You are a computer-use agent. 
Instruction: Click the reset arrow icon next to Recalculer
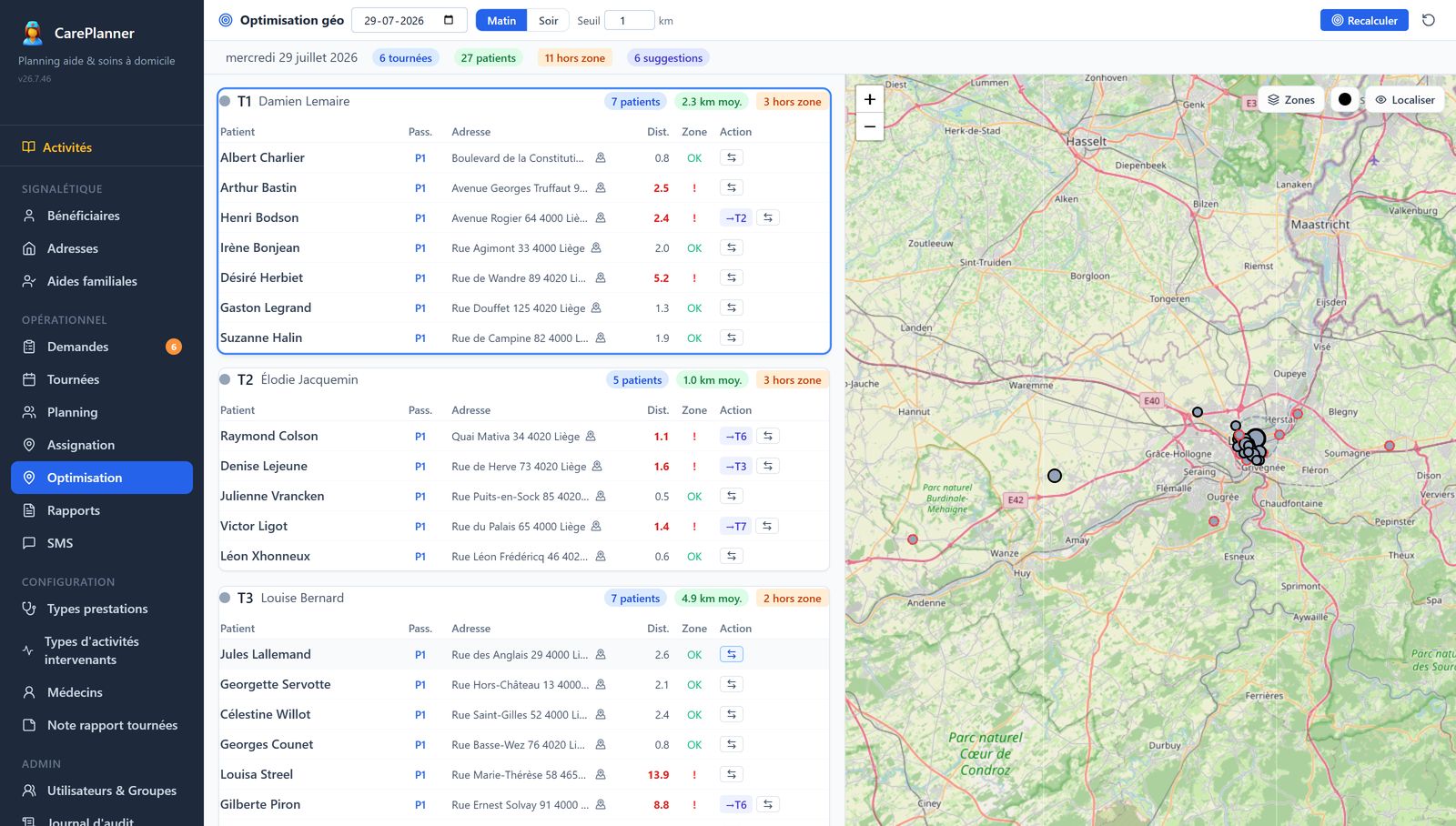(1429, 20)
